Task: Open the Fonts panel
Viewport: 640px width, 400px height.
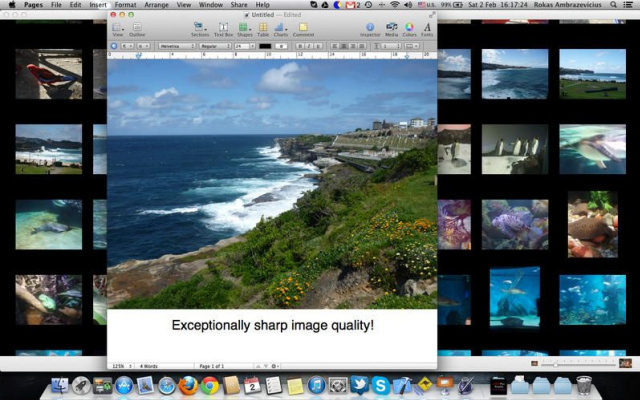Action: click(x=427, y=28)
